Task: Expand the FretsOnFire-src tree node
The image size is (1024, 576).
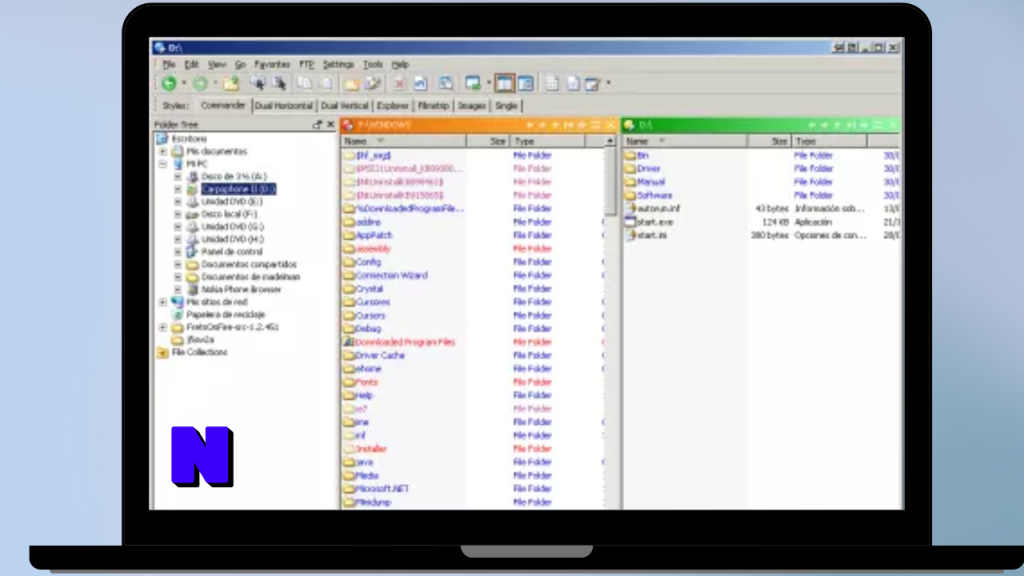Action: [x=163, y=327]
